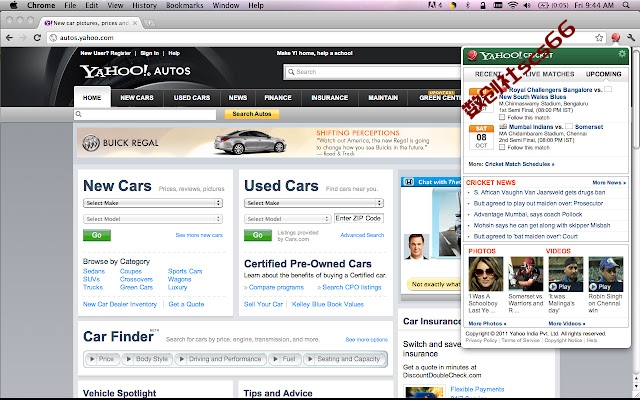The image size is (640, 400).
Task: Open 'Advantage Mumbai, says coach Pollock' headline
Action: pyautogui.click(x=528, y=214)
